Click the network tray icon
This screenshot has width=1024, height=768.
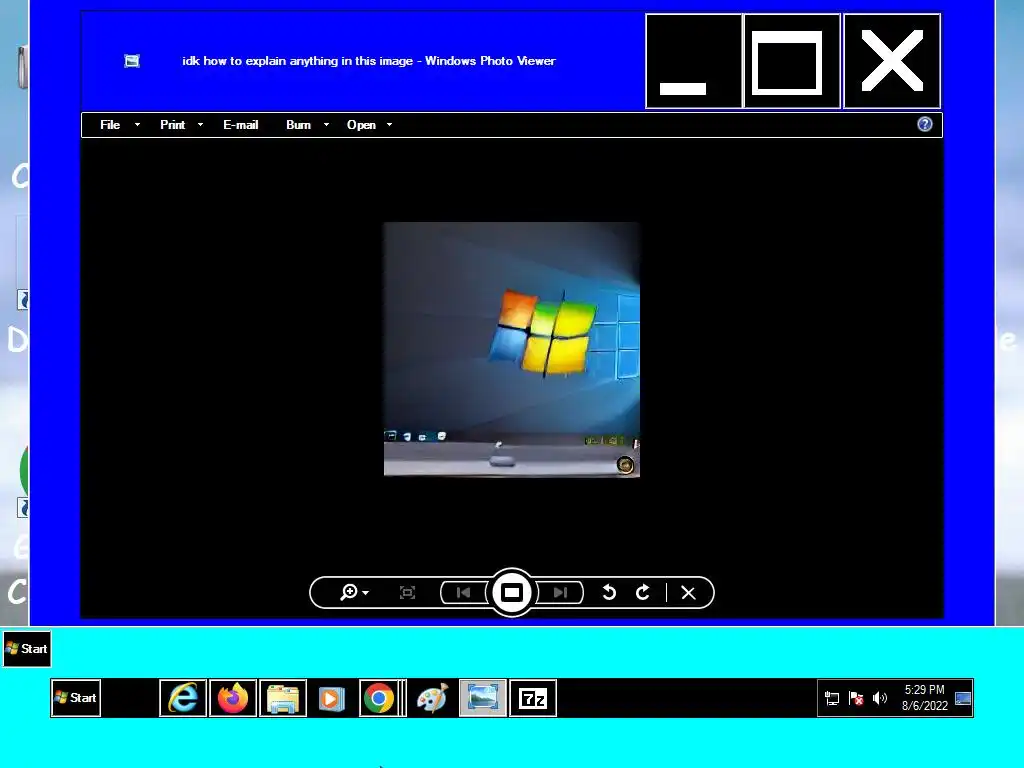pyautogui.click(x=831, y=698)
